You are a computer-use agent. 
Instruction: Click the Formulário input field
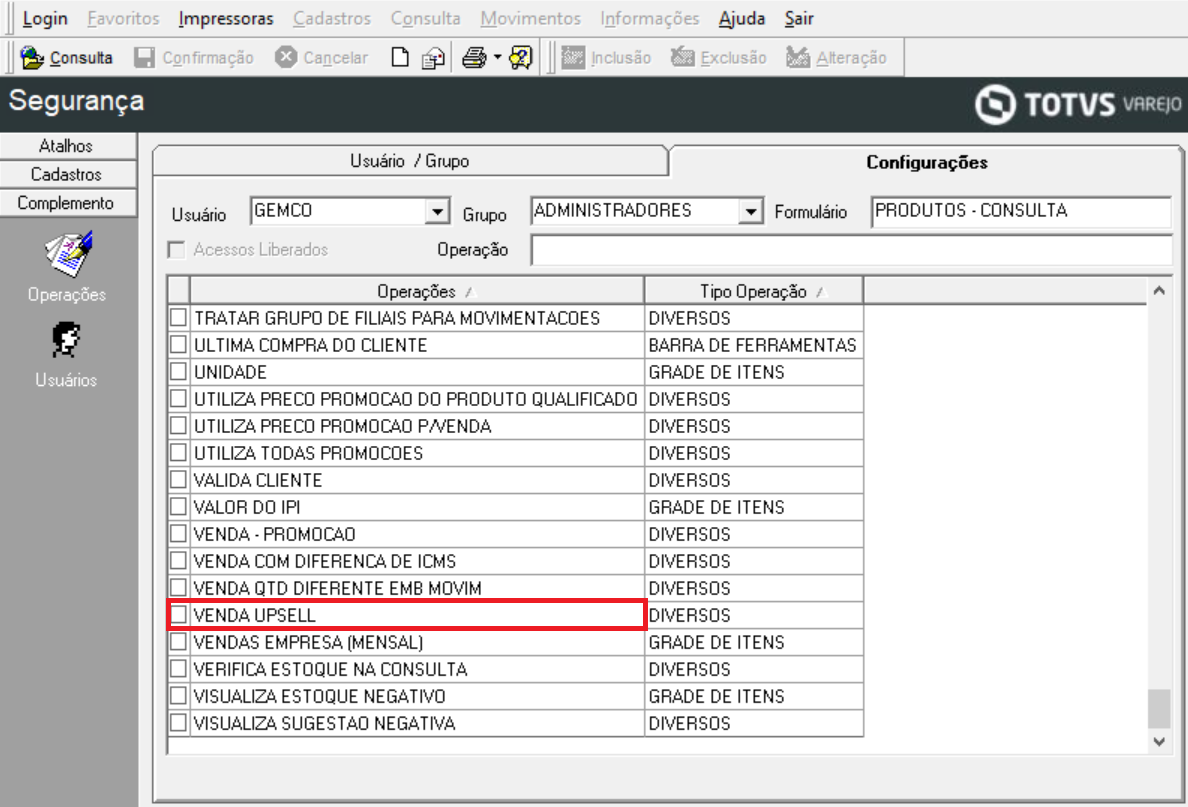click(x=1021, y=211)
